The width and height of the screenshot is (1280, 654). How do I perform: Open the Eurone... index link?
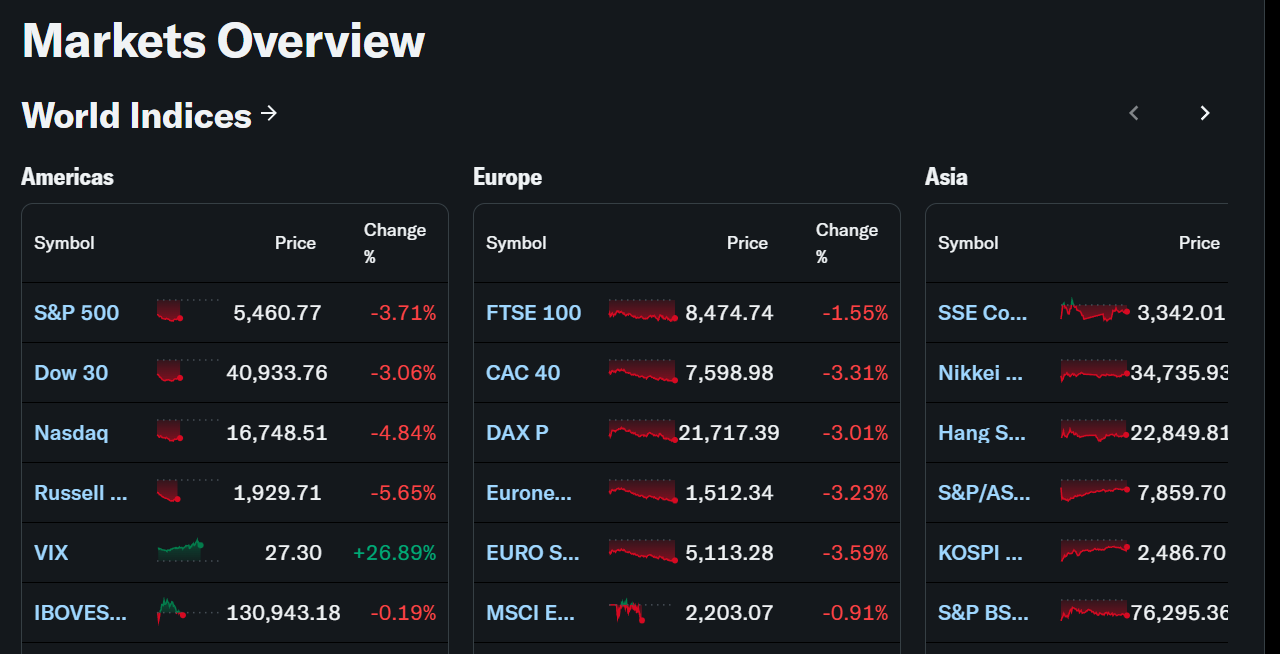coord(529,493)
